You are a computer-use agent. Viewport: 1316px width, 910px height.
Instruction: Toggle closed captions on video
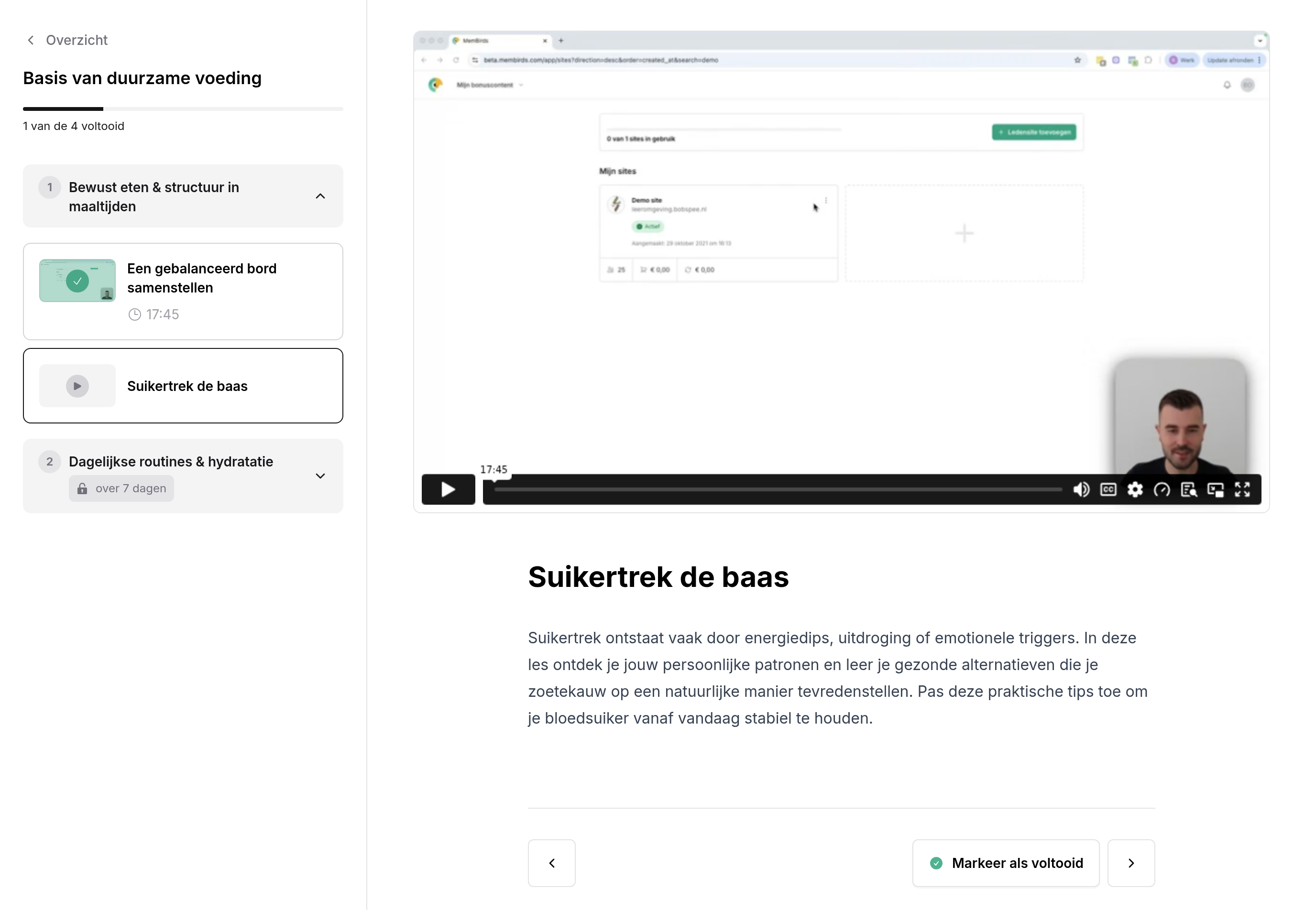pyautogui.click(x=1108, y=489)
